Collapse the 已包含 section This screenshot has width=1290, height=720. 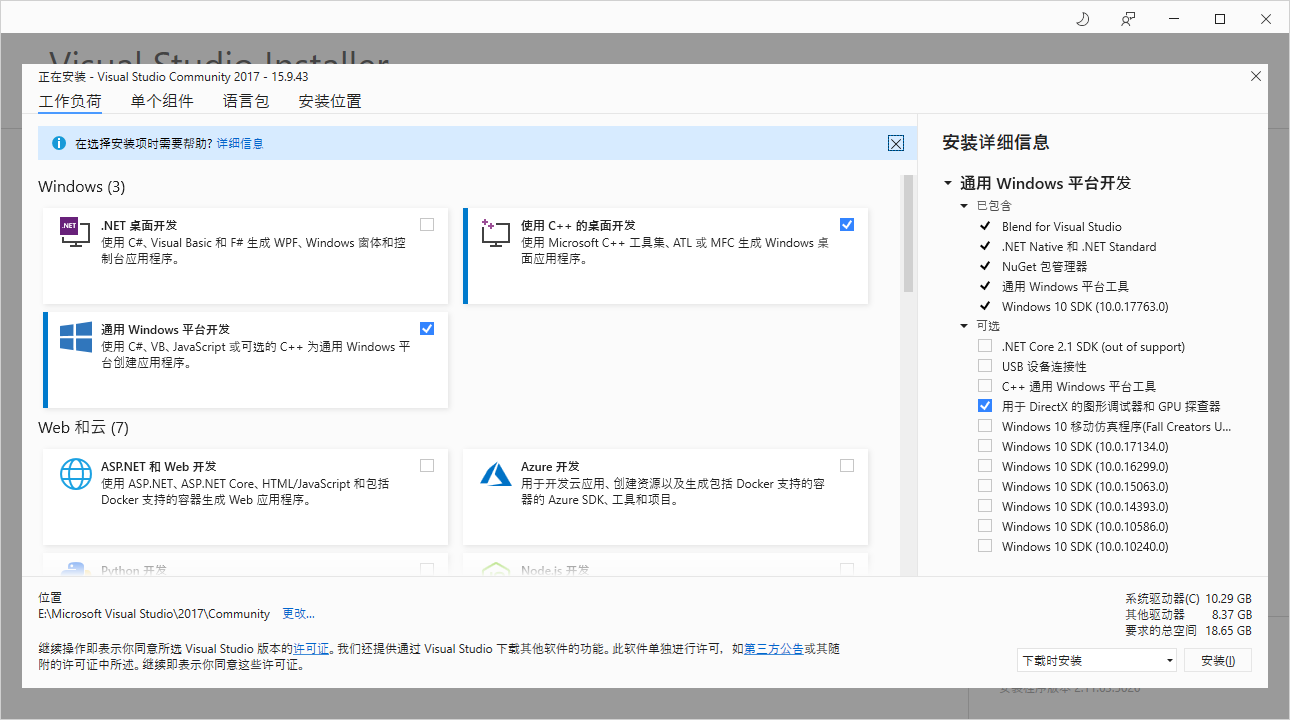pyautogui.click(x=965, y=206)
